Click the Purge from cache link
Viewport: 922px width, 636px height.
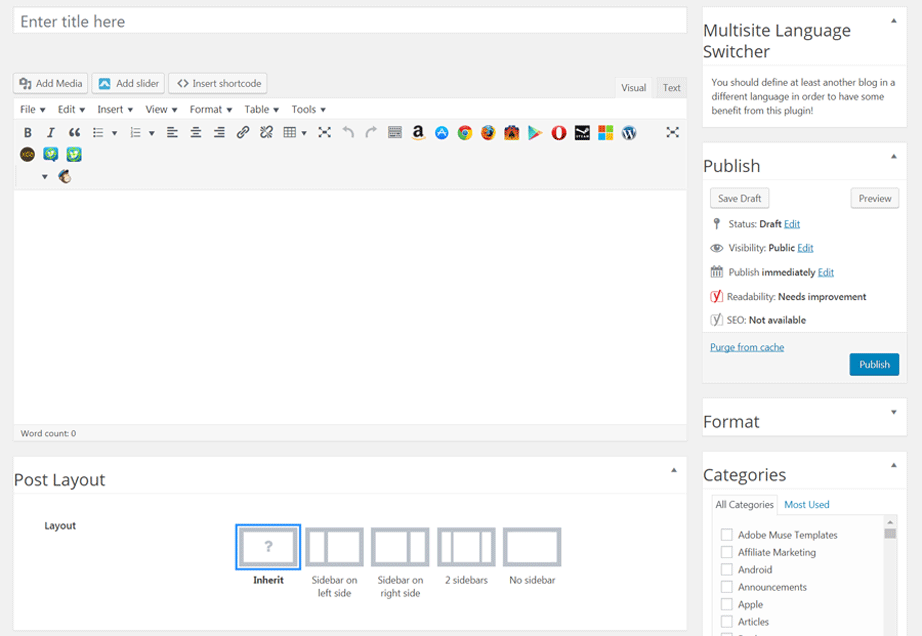click(x=747, y=347)
